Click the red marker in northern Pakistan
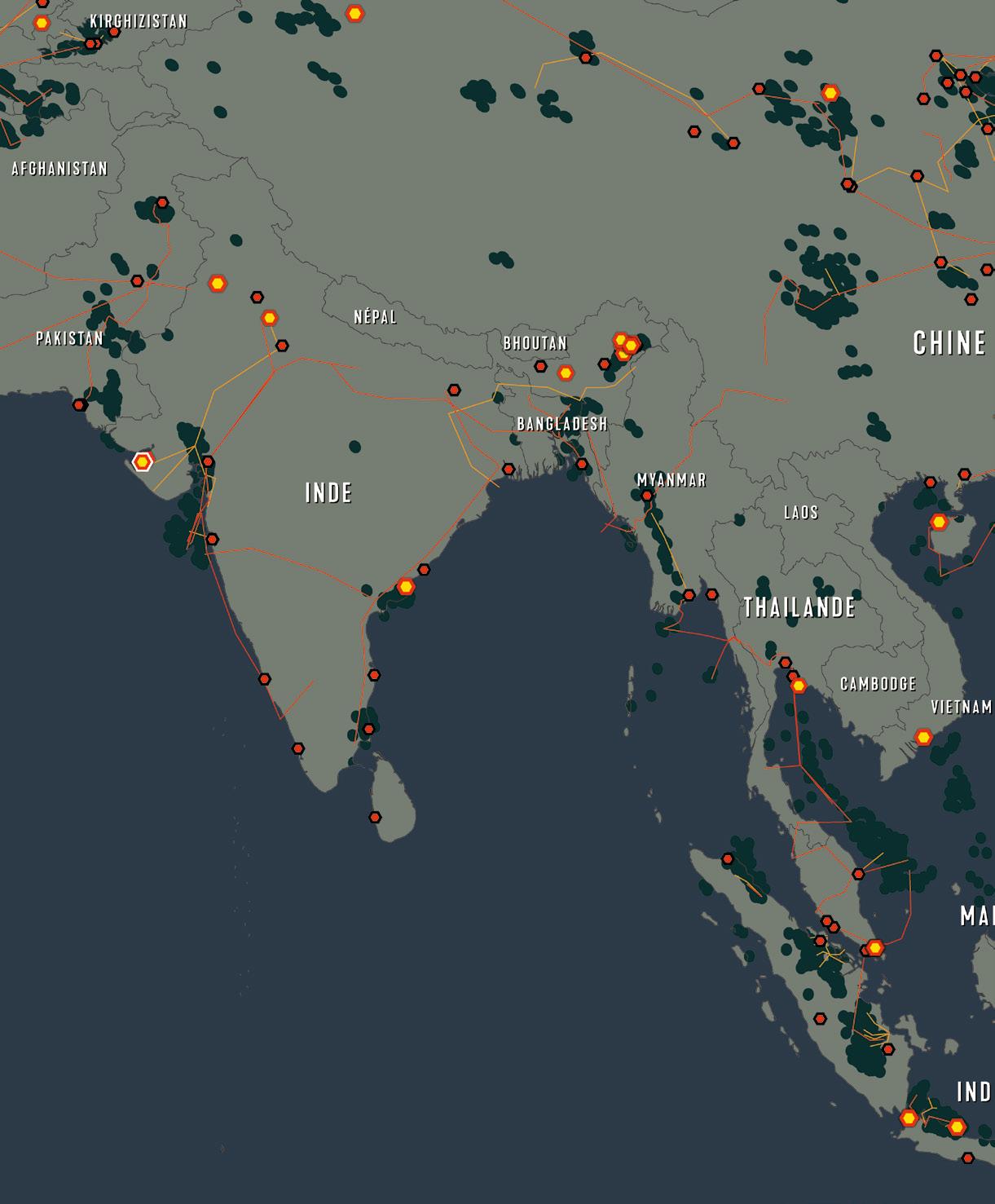This screenshot has height=1204, width=995. tap(162, 203)
